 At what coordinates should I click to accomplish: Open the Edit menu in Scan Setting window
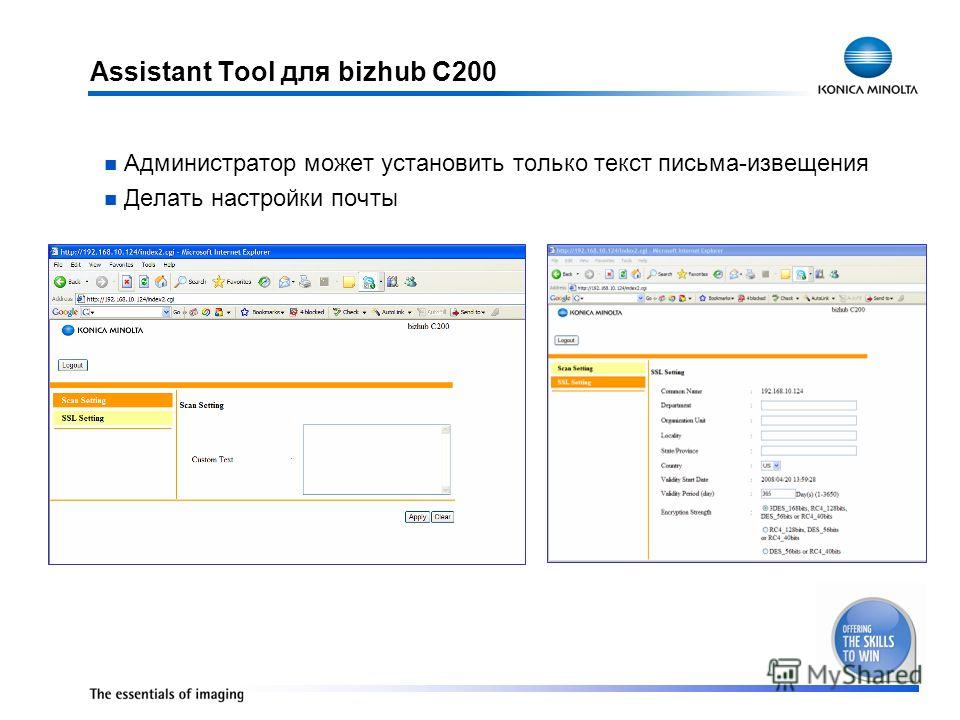[x=75, y=265]
